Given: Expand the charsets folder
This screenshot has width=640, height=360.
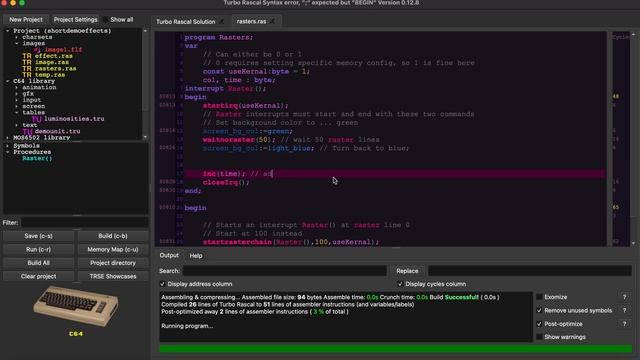Looking at the screenshot, I should [x=16, y=37].
